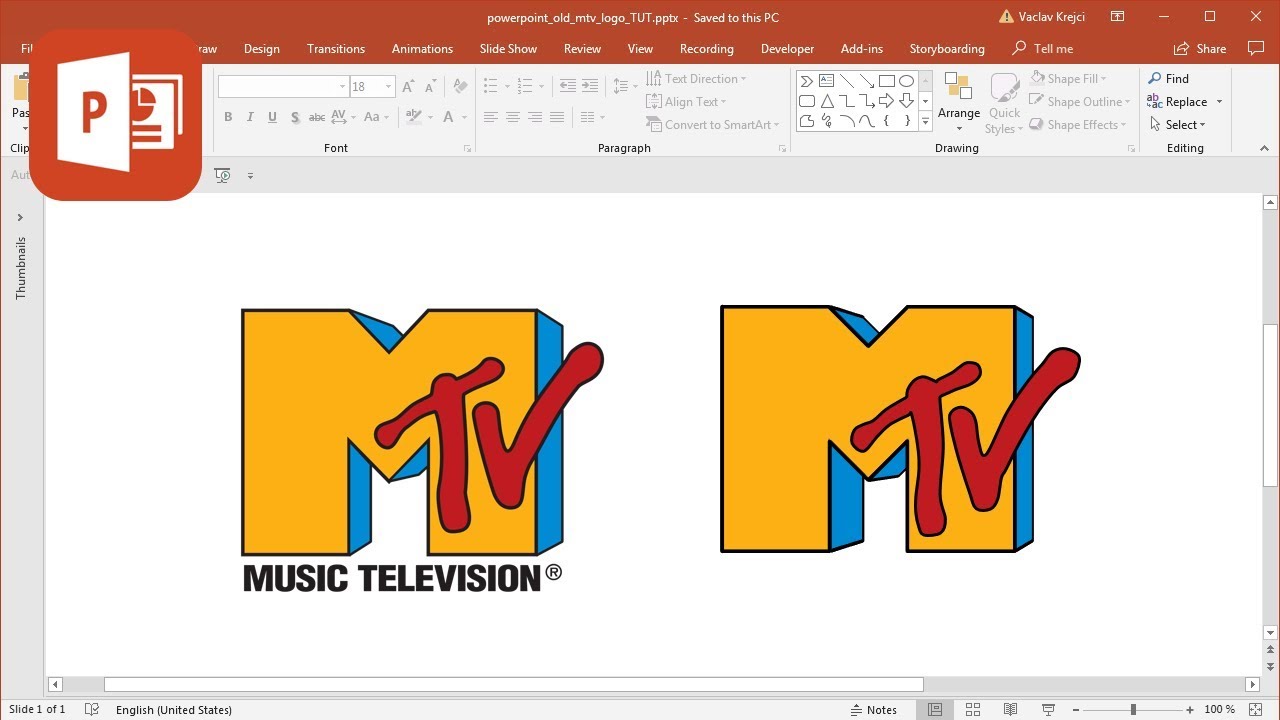Screen dimensions: 1280x720
Task: Select the Rectangle shape in gallery
Action: (886, 81)
